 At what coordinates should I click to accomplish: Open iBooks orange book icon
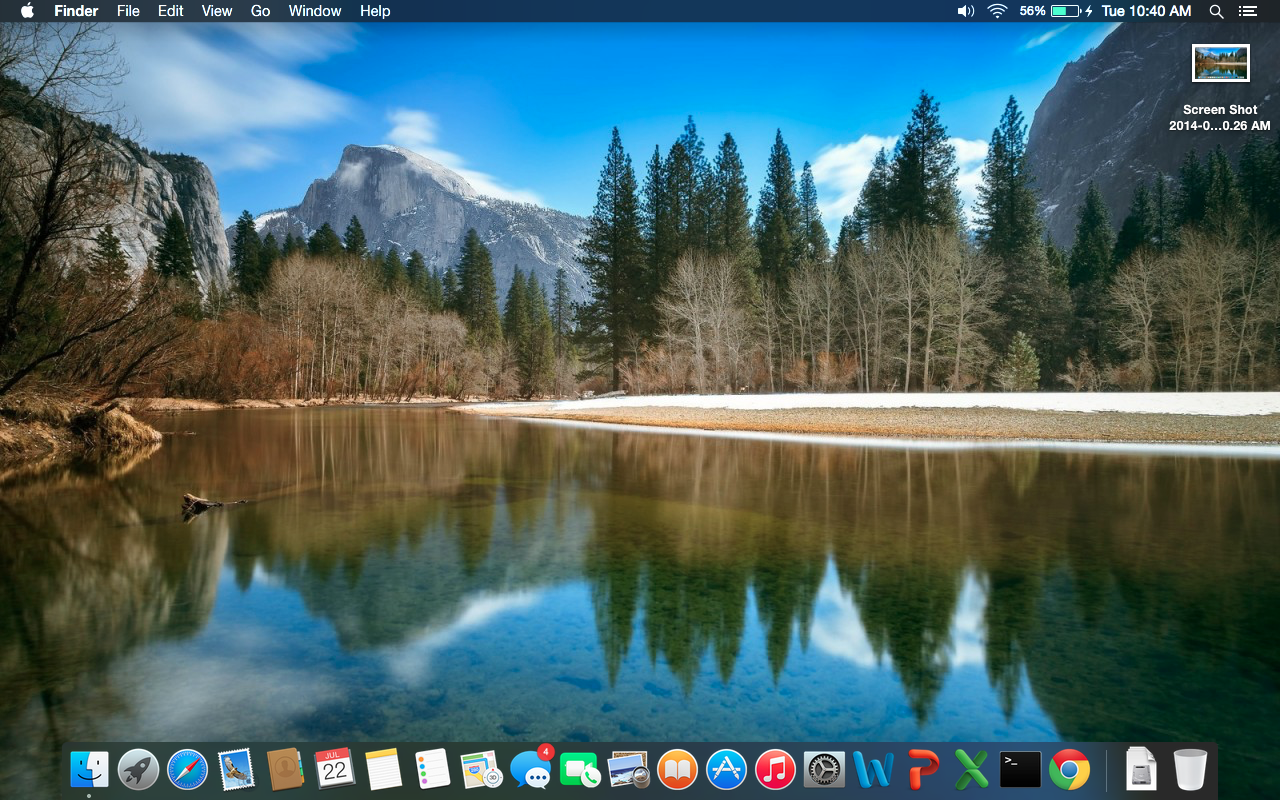(677, 770)
